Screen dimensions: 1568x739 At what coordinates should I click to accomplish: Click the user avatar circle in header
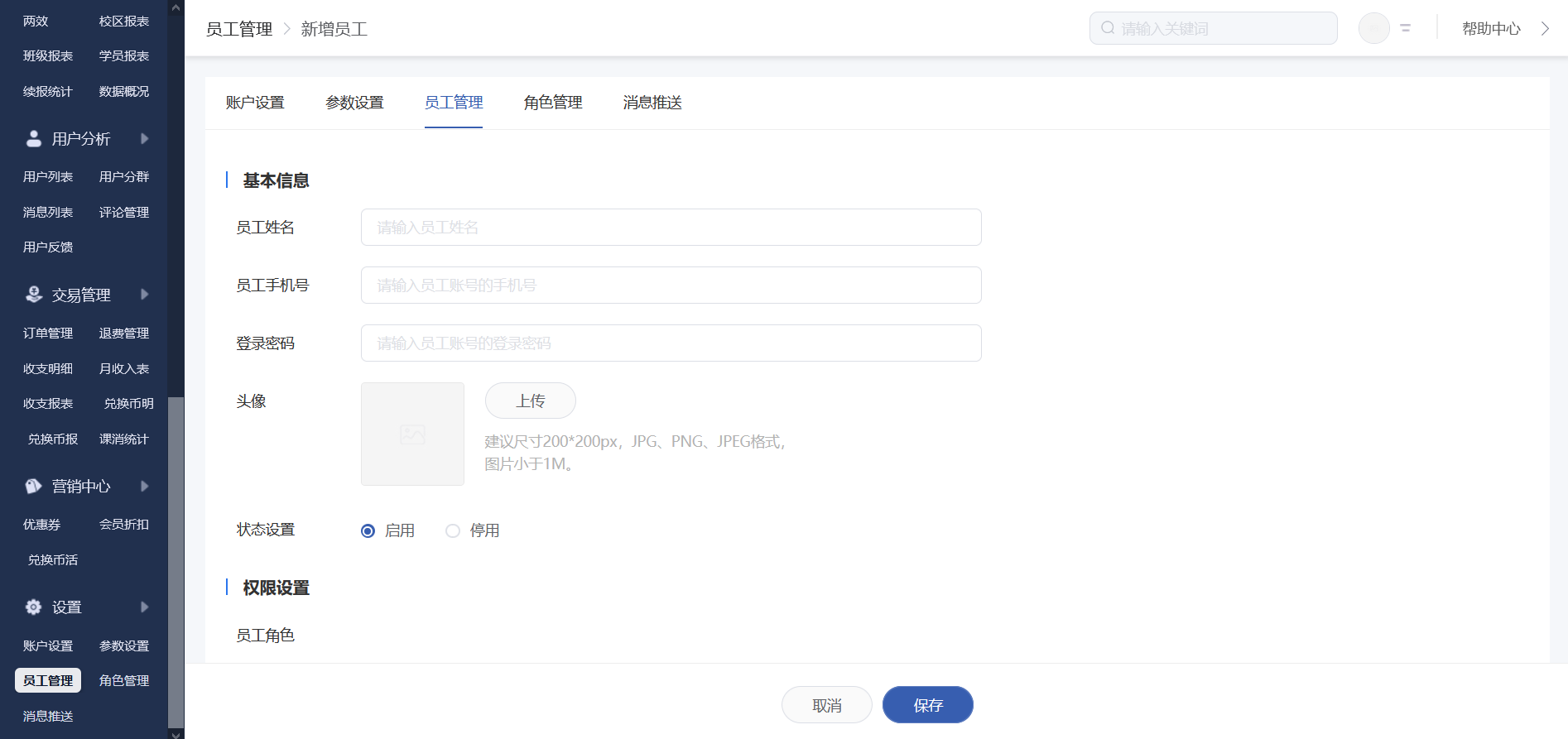tap(1374, 28)
